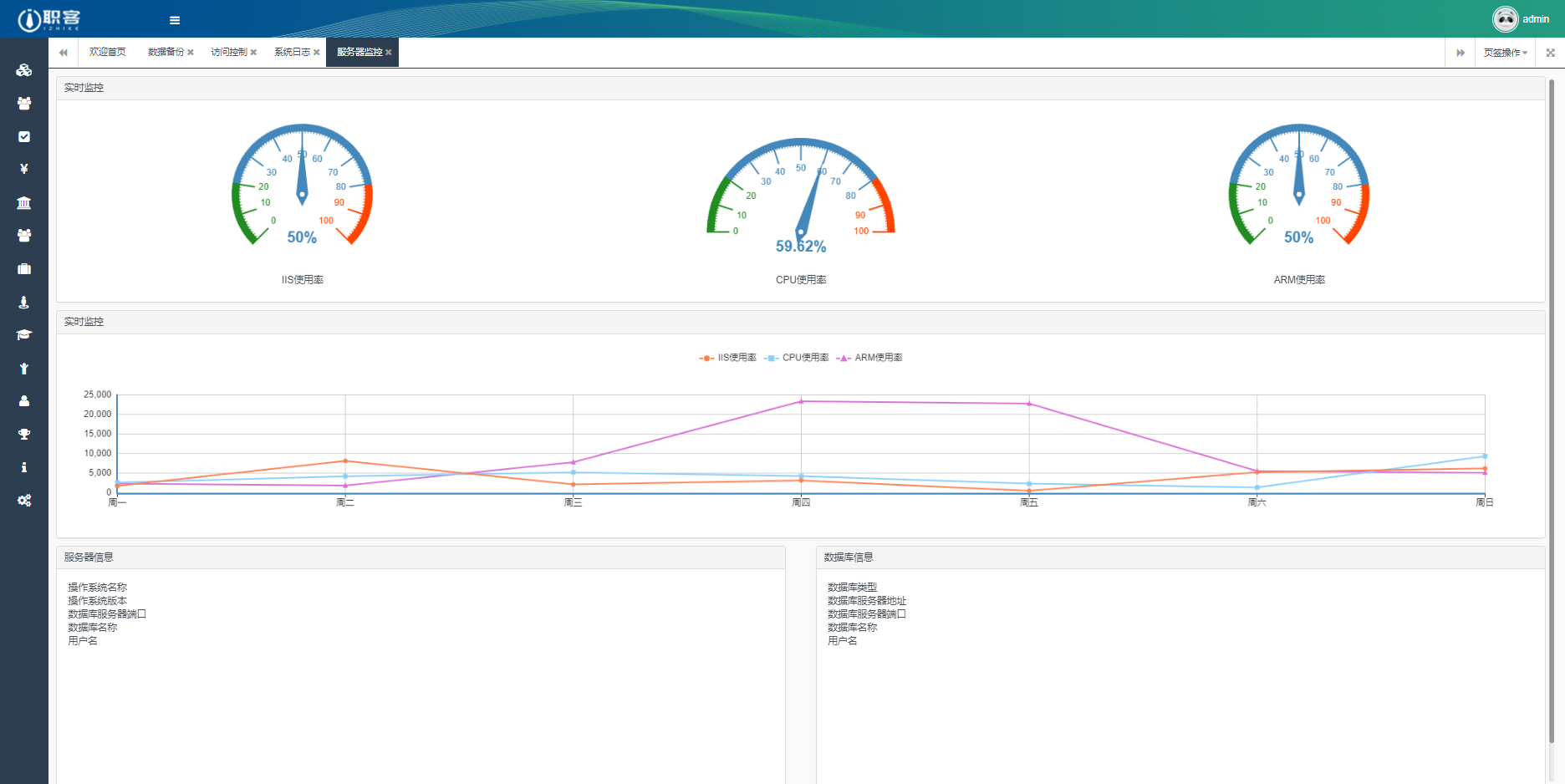
Task: Switch to the 欢迎首页 tab
Action: tap(107, 52)
